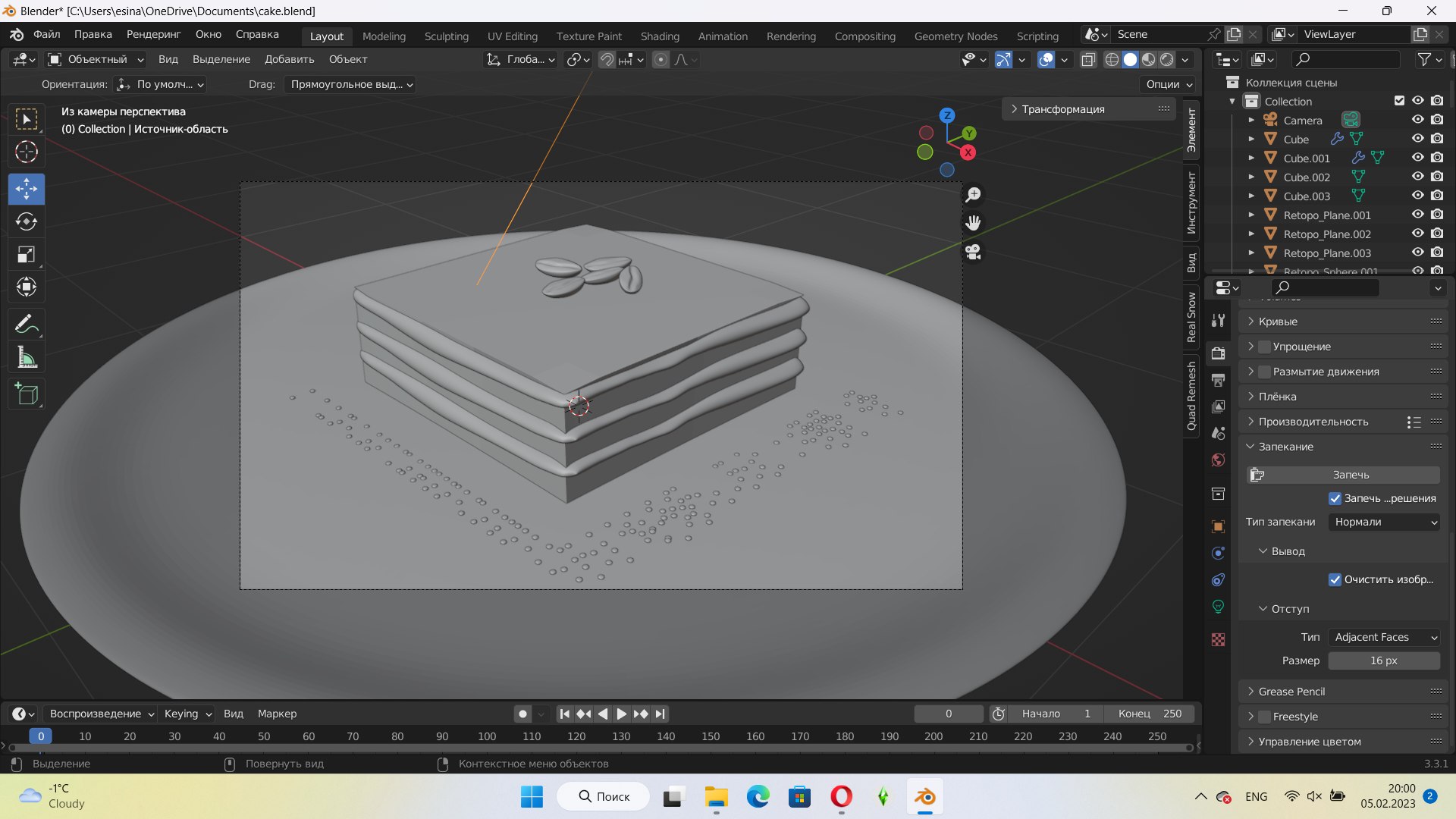Viewport: 1456px width, 819px height.
Task: Open the World properties tab icon
Action: [x=1218, y=460]
